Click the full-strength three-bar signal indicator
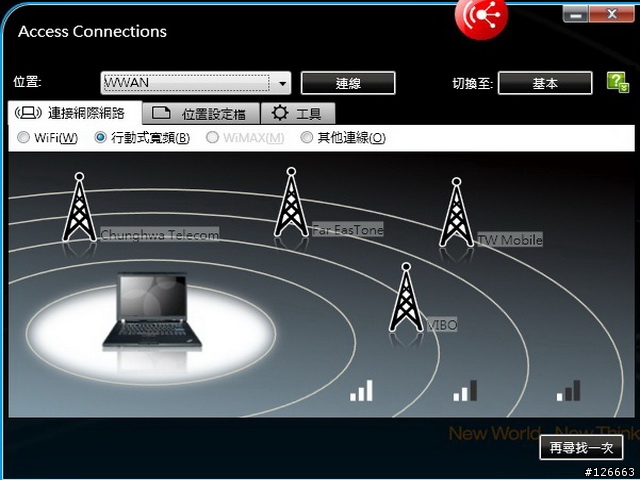This screenshot has width=640, height=480. click(x=361, y=391)
